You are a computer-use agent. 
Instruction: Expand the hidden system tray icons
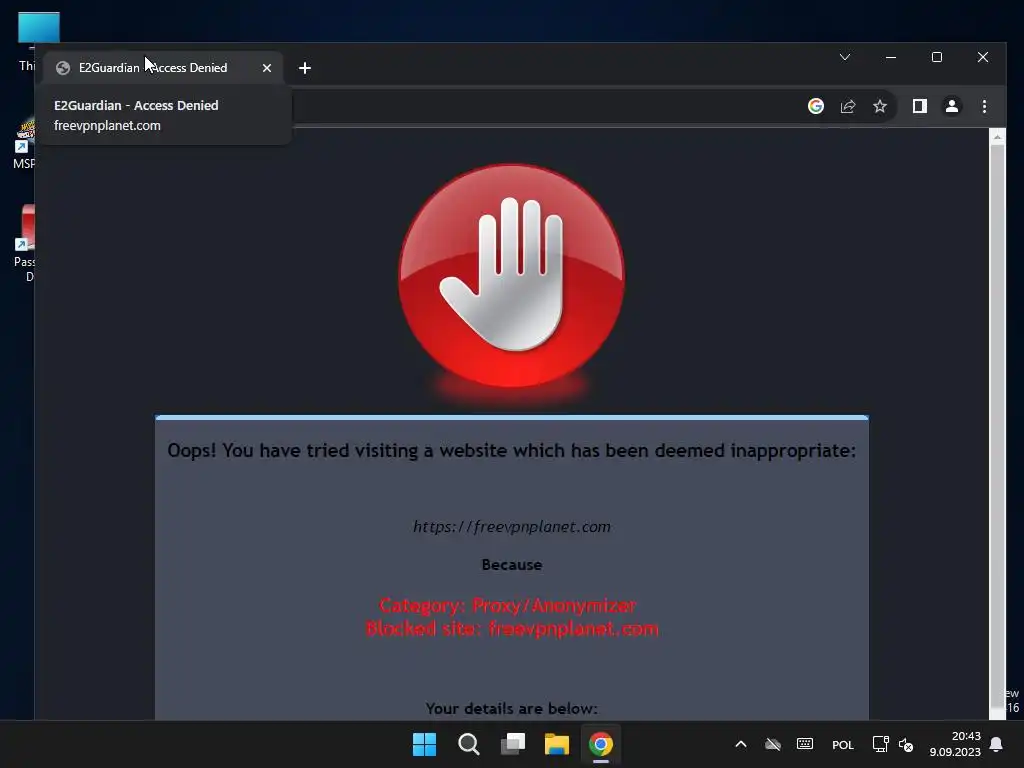coord(741,744)
